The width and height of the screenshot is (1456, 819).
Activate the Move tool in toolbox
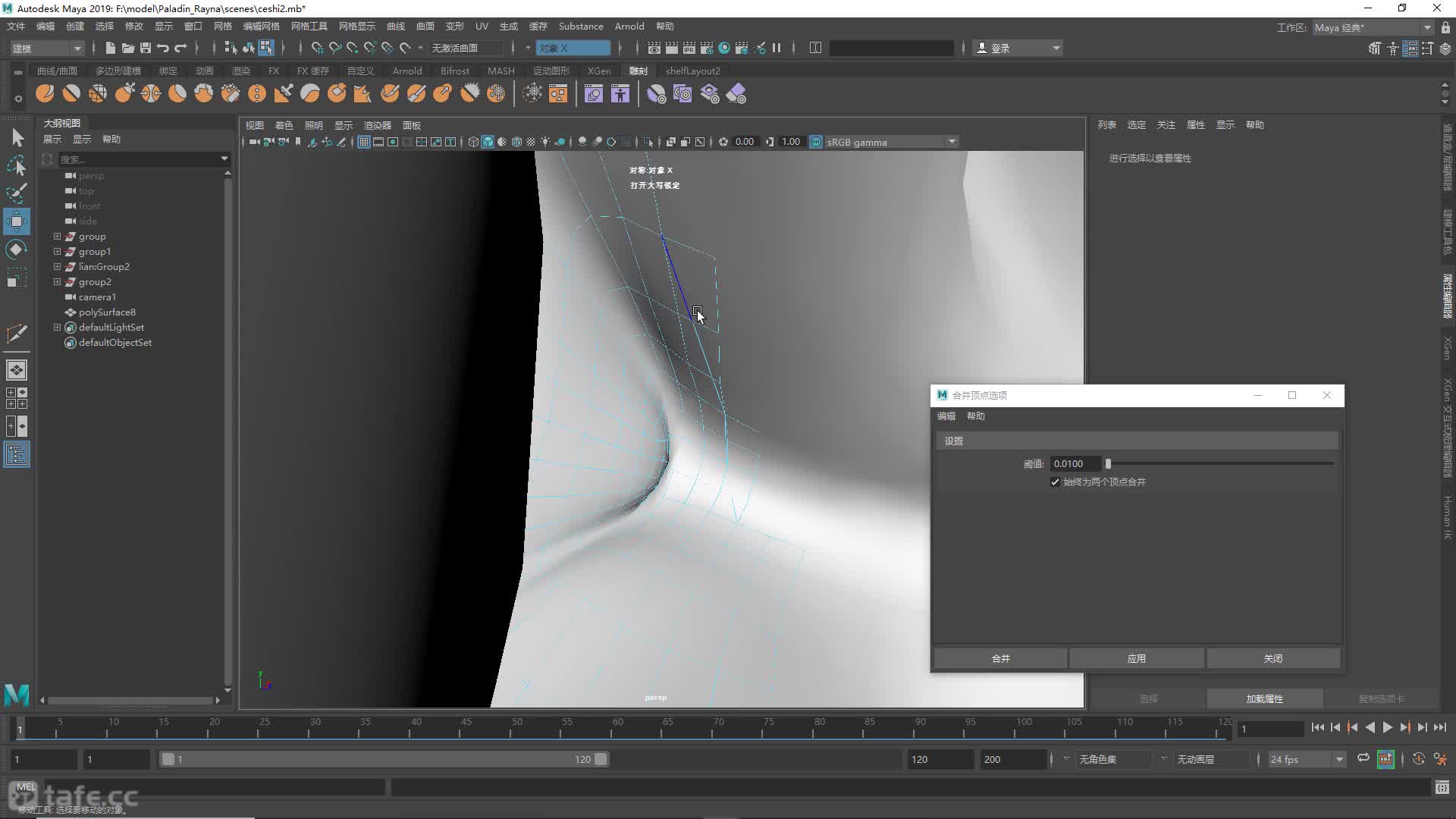[x=17, y=221]
